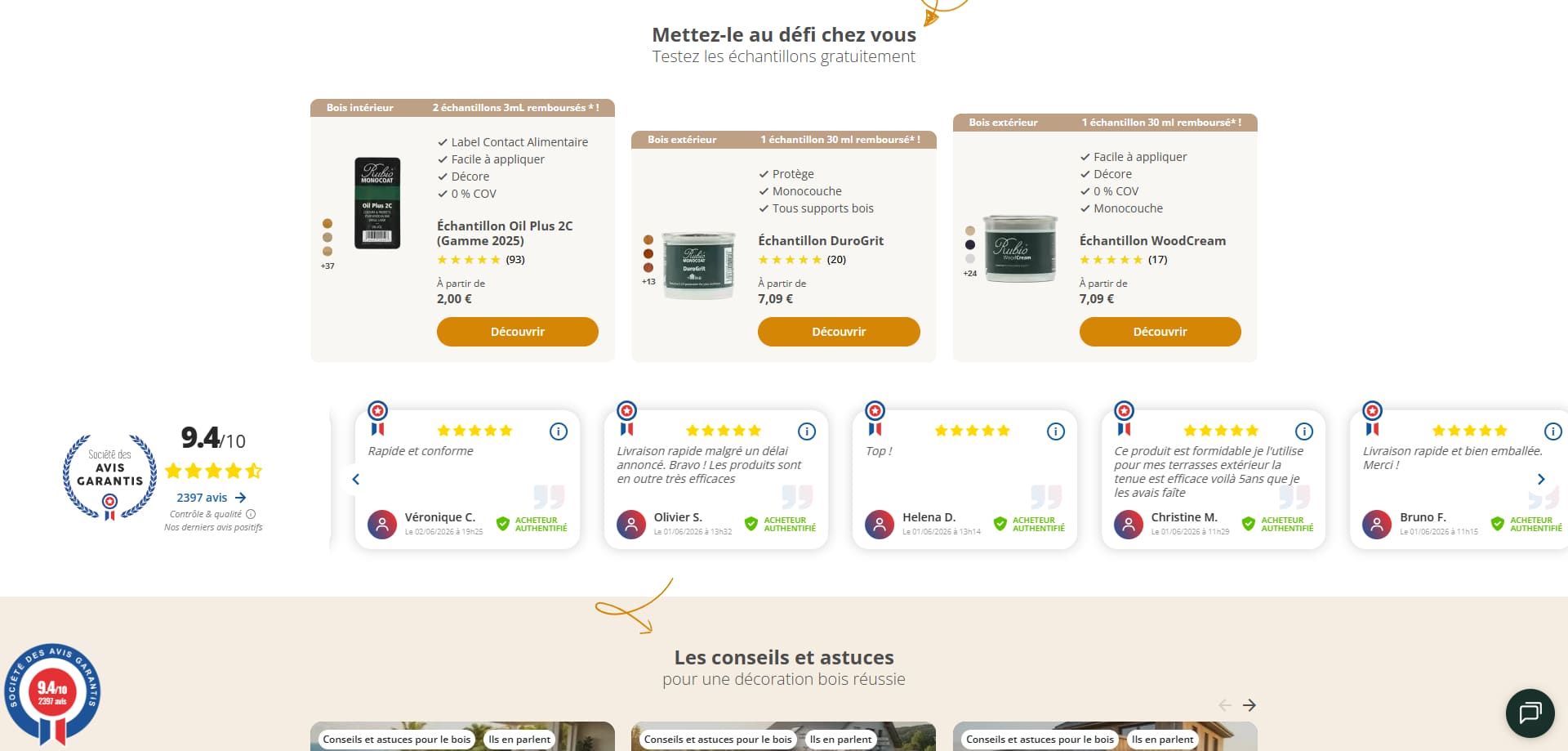This screenshot has height=751, width=1568.
Task: Open the chat widget icon
Action: tap(1530, 713)
